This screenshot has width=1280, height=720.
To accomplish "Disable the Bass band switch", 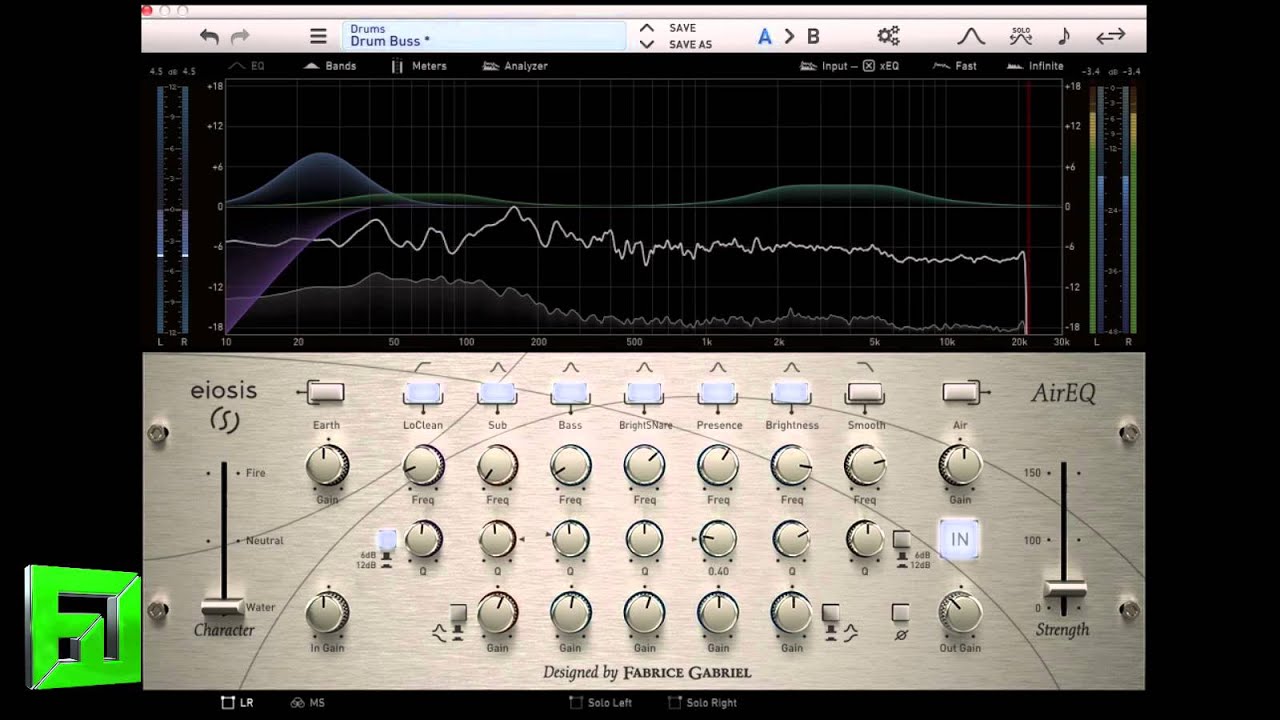I will point(570,393).
